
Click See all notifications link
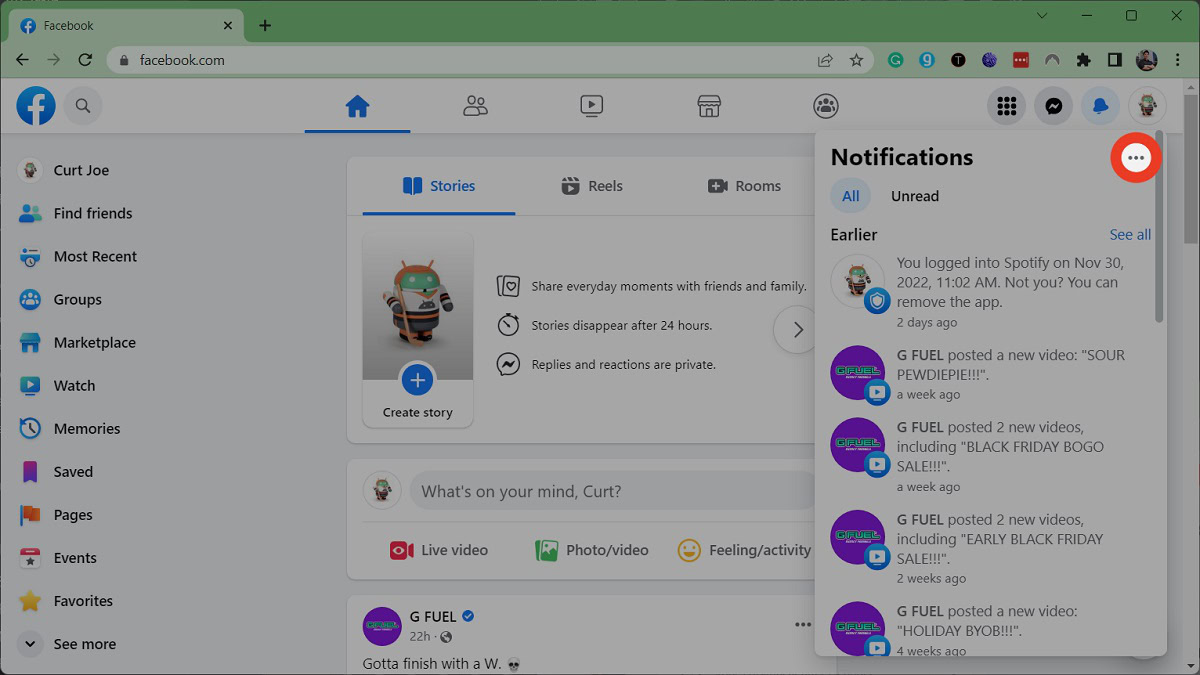click(x=1130, y=235)
